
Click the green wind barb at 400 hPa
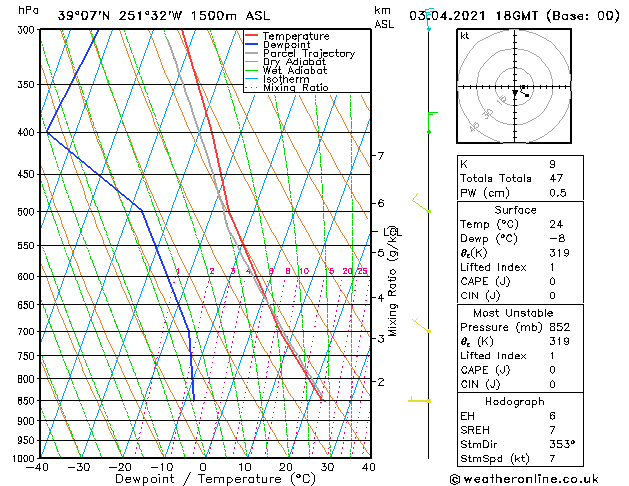point(432,122)
